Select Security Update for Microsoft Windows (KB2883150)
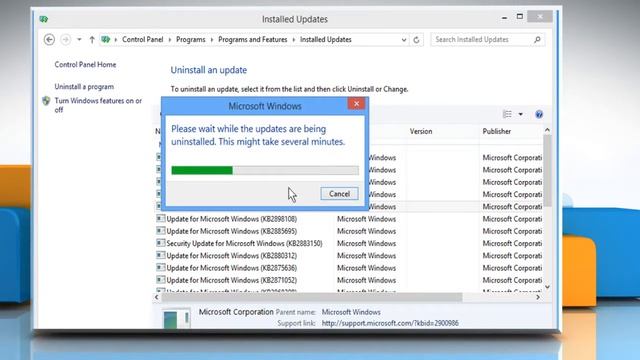 (x=244, y=243)
